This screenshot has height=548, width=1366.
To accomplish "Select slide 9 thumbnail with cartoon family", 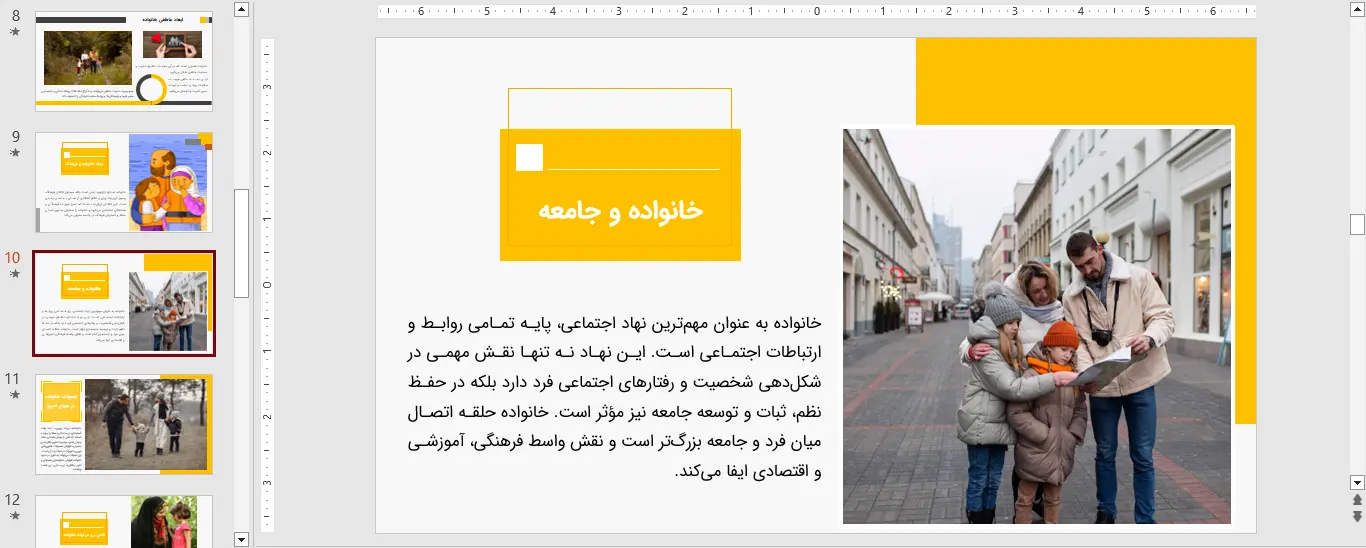I will point(124,182).
